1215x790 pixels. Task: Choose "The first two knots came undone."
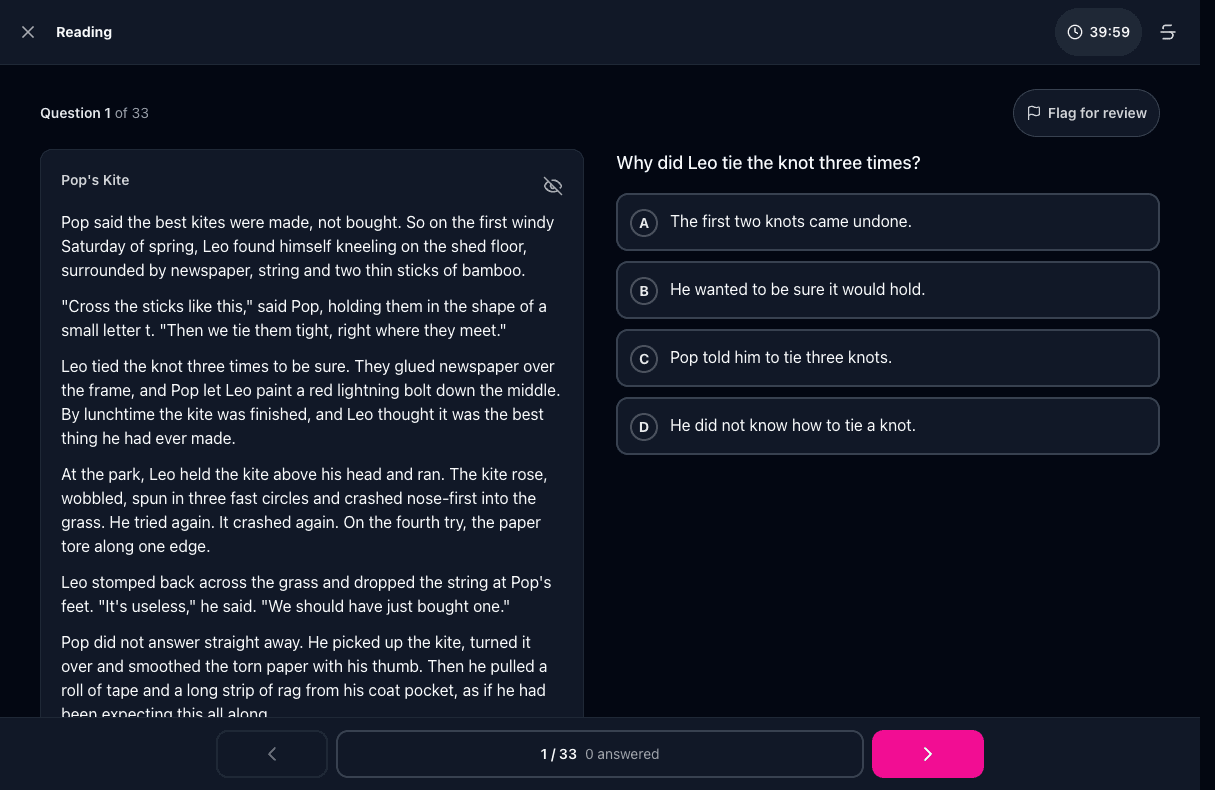888,222
